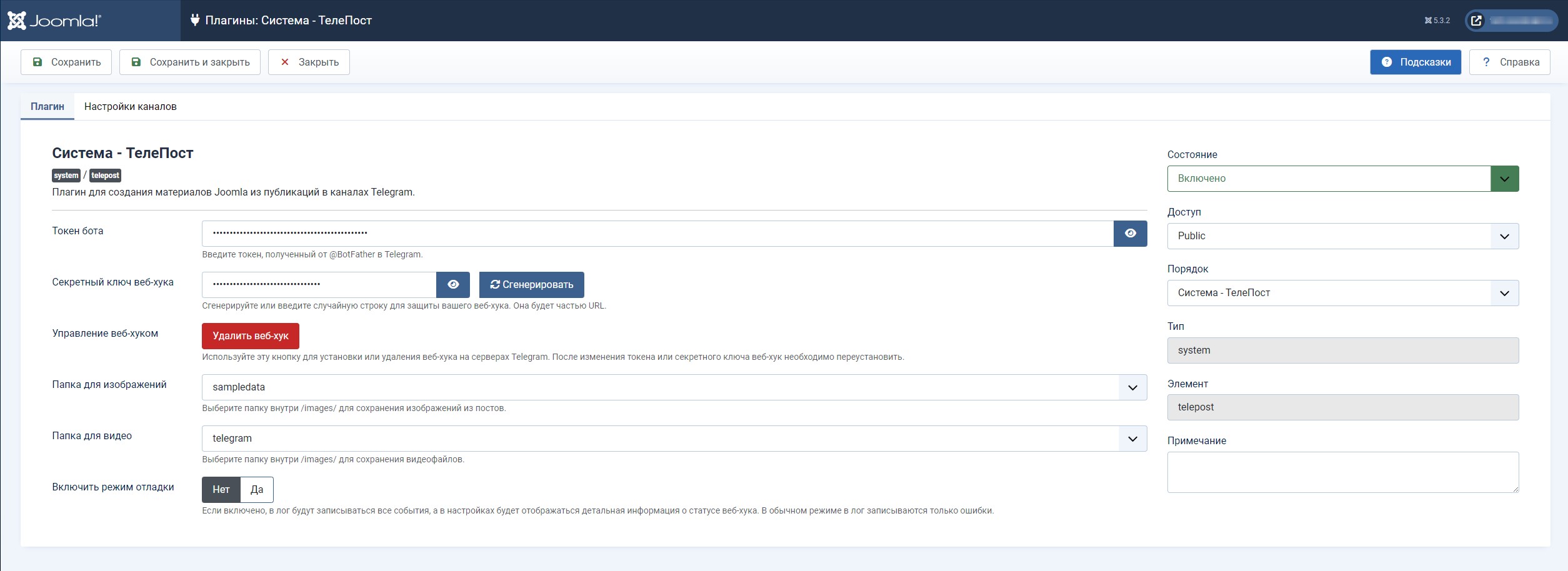The image size is (1568, 571).
Task: Click the Сохранить save button
Action: 66,62
